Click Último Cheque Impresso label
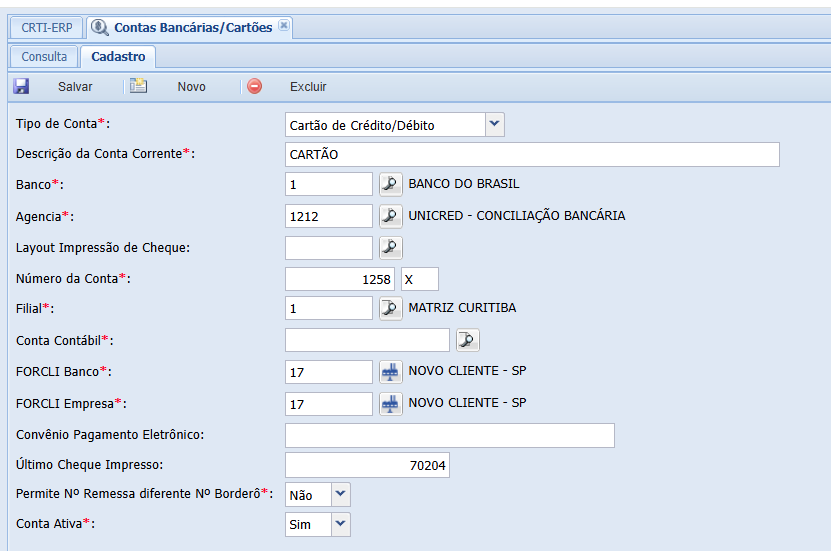831x551 pixels. pos(90,465)
